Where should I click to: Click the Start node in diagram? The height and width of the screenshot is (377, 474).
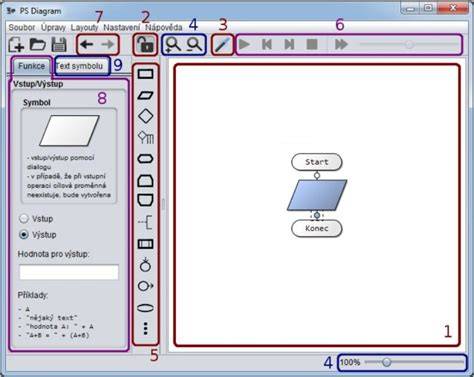[x=317, y=162]
